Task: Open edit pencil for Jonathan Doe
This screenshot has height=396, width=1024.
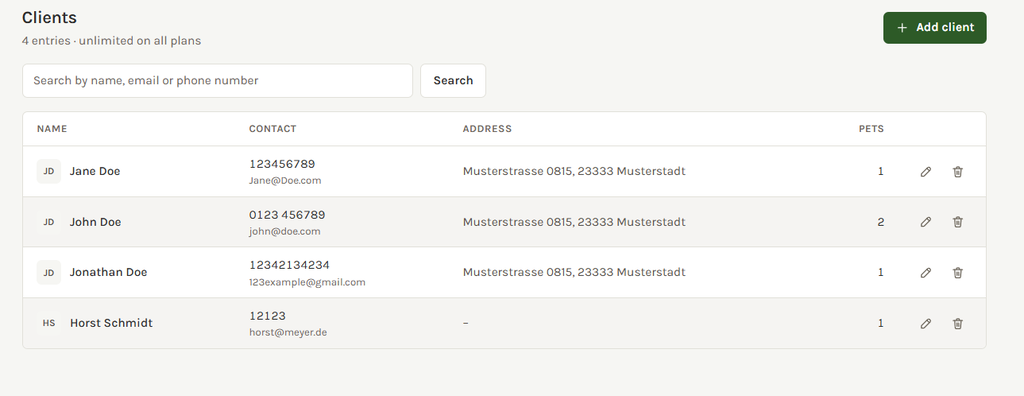Action: click(x=925, y=272)
